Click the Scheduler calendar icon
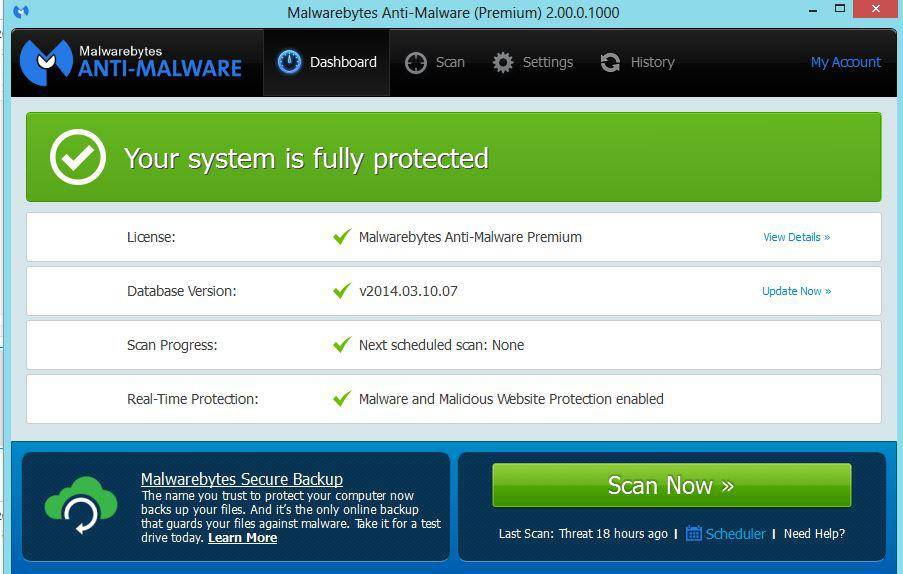 coord(694,533)
